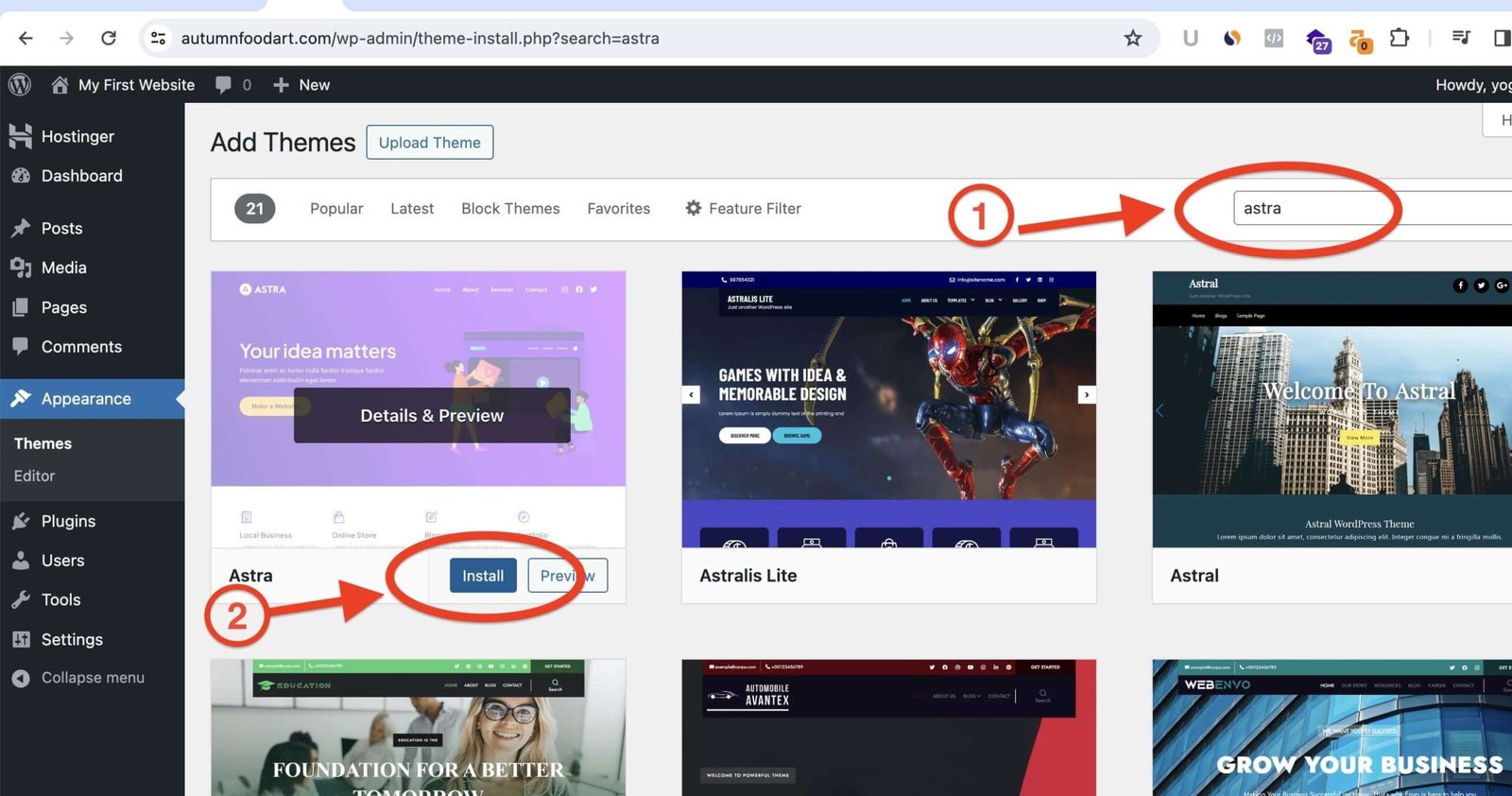Reload the page with the refresh icon
This screenshot has width=1512, height=796.
click(x=109, y=38)
